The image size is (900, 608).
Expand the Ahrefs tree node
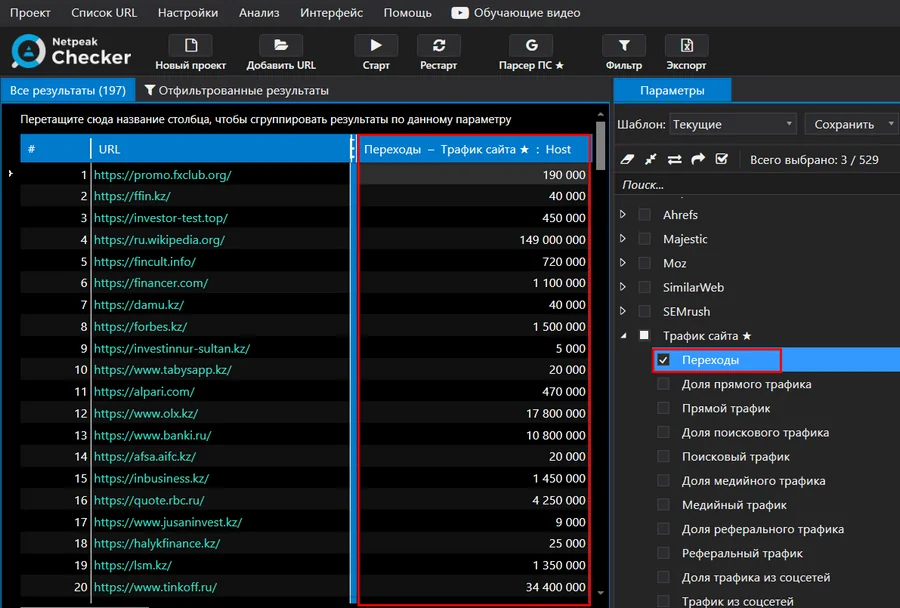click(623, 214)
